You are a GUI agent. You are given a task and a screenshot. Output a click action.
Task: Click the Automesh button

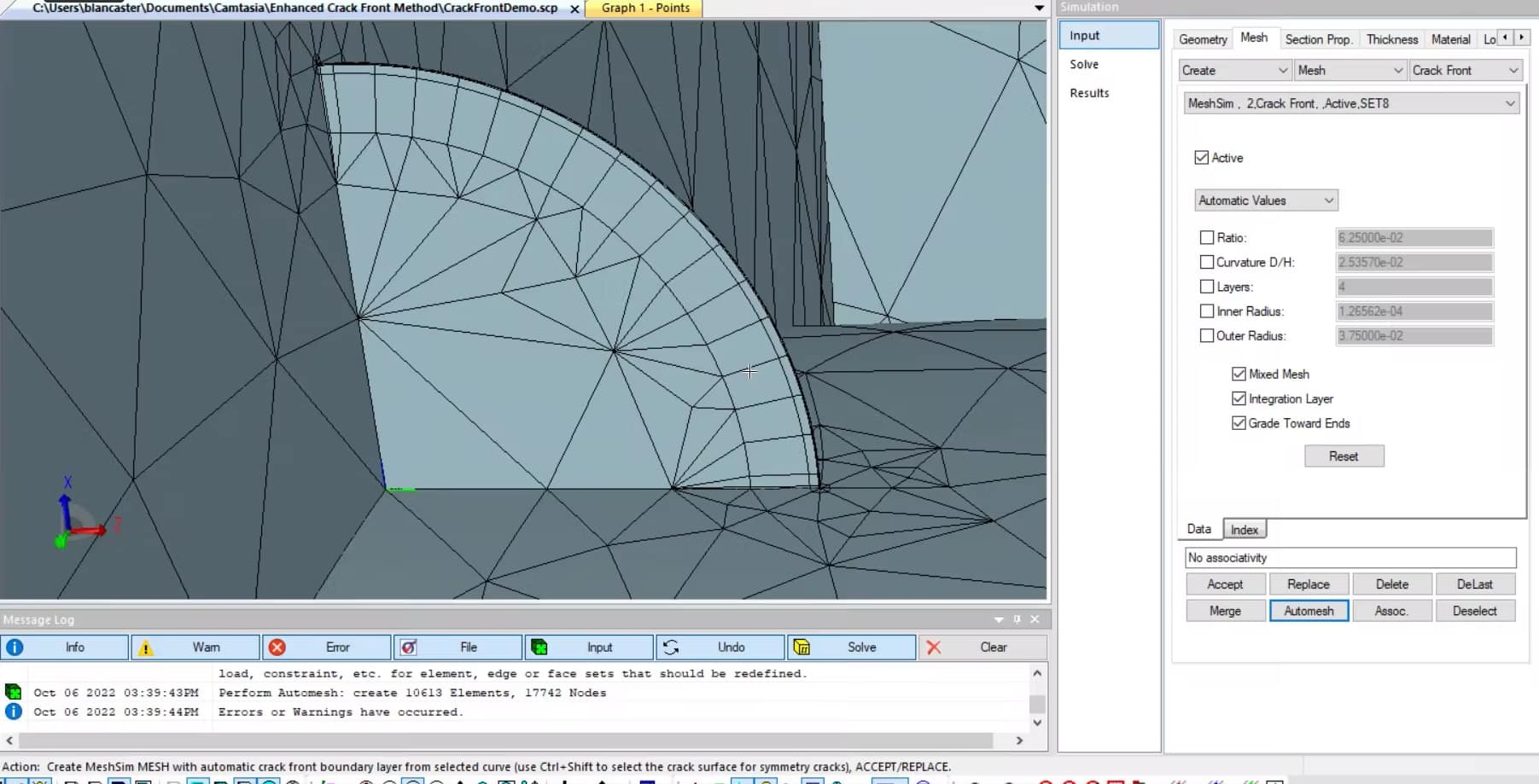click(x=1309, y=611)
